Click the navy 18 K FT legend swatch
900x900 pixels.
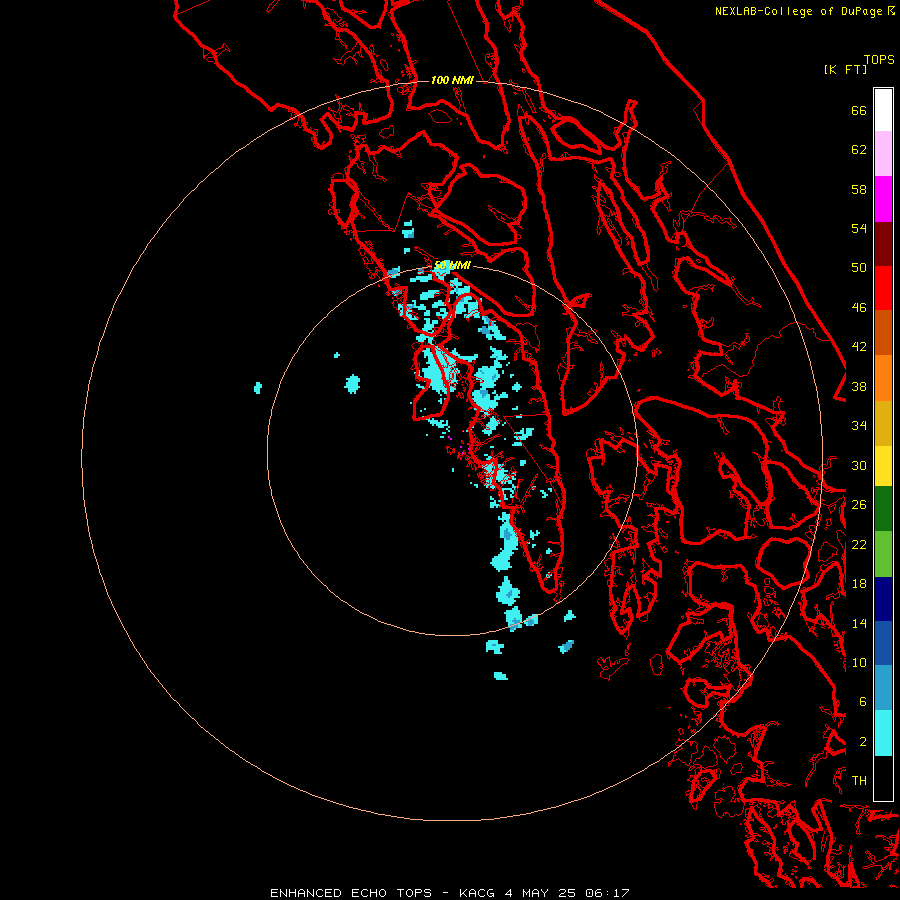tap(883, 599)
